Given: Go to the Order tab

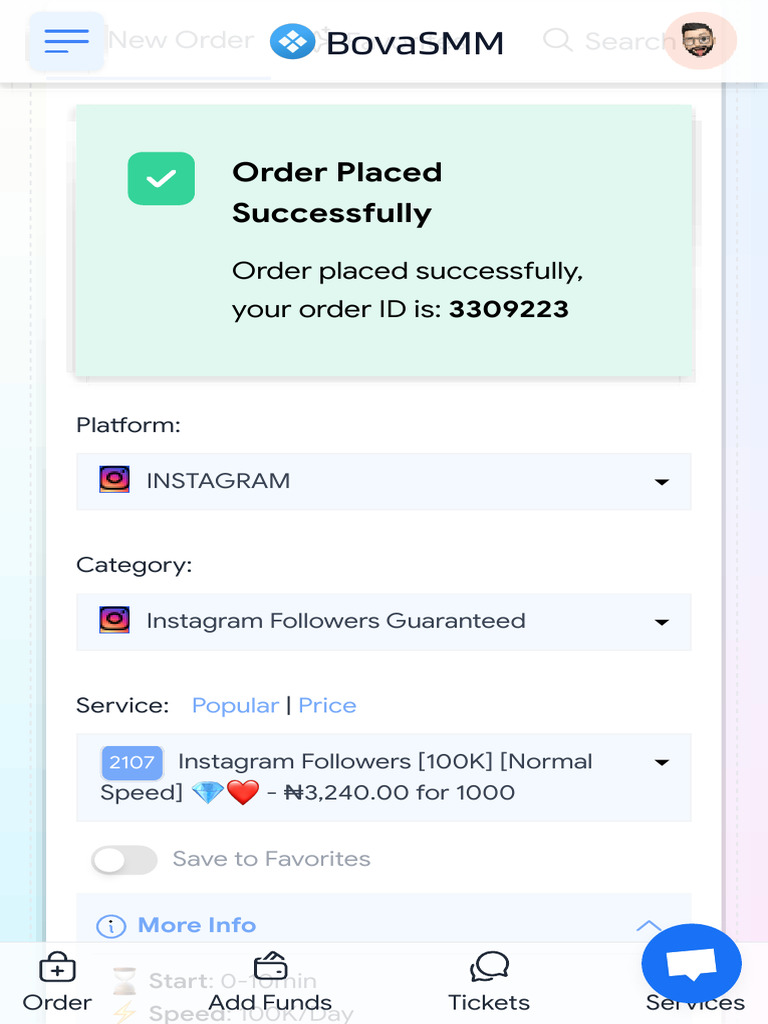Looking at the screenshot, I should tap(57, 983).
